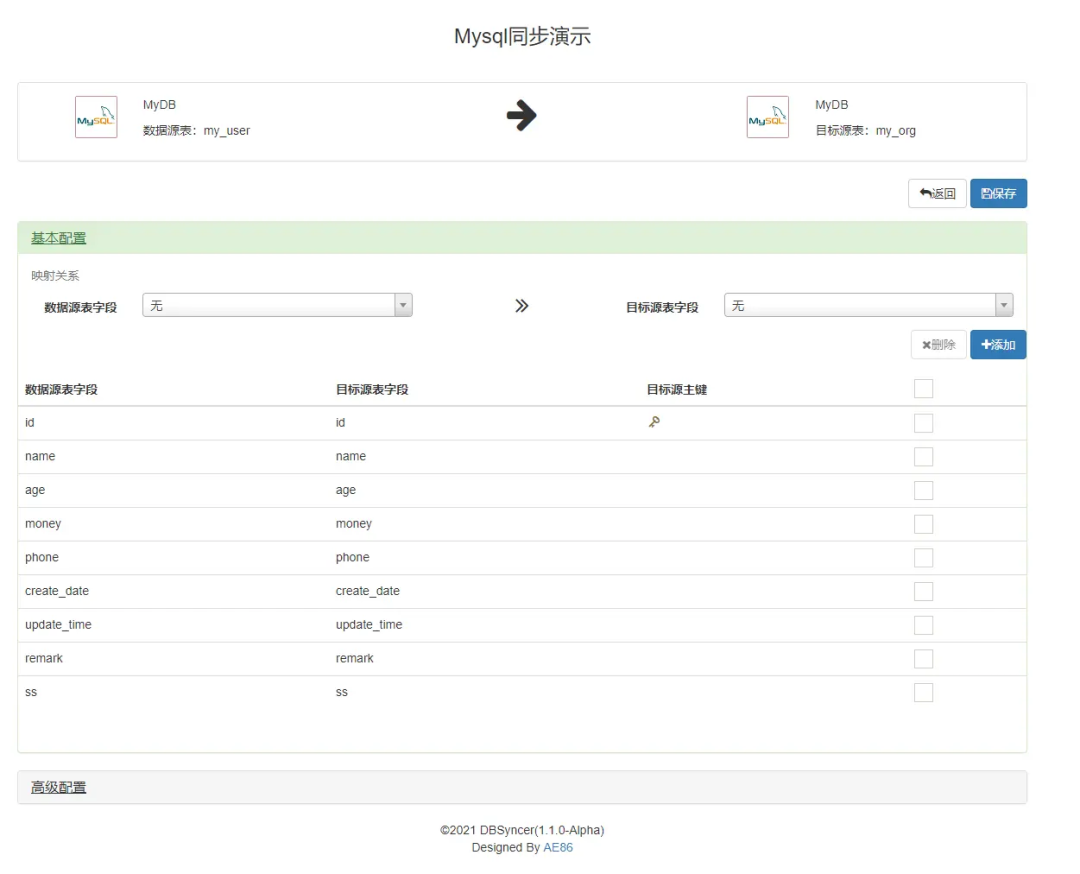Click the double chevron mapping icon
1080x874 pixels.
521,306
